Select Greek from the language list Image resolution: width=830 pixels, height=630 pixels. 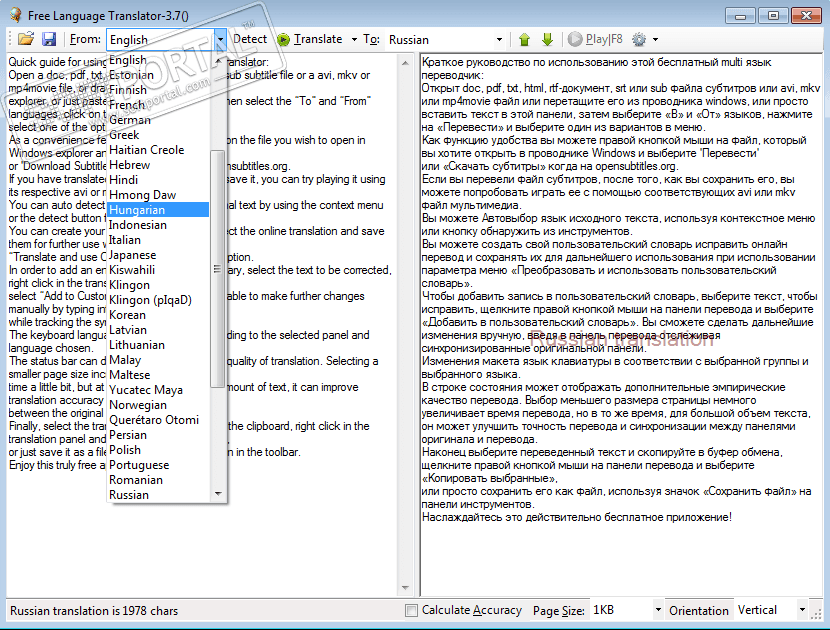pos(158,135)
